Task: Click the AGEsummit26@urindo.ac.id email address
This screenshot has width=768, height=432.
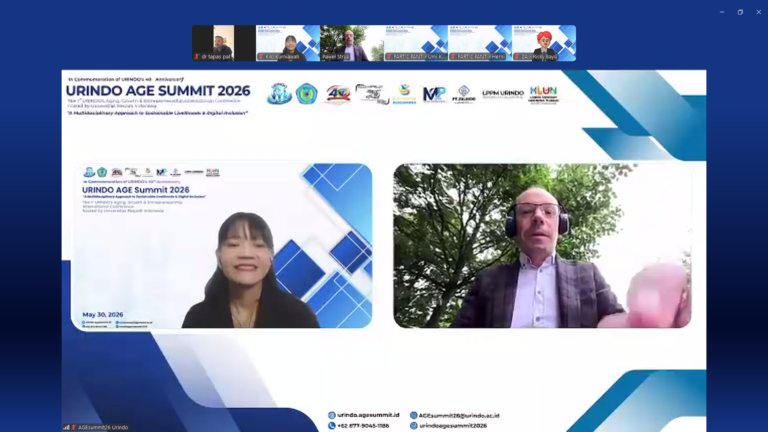Action: [459, 415]
